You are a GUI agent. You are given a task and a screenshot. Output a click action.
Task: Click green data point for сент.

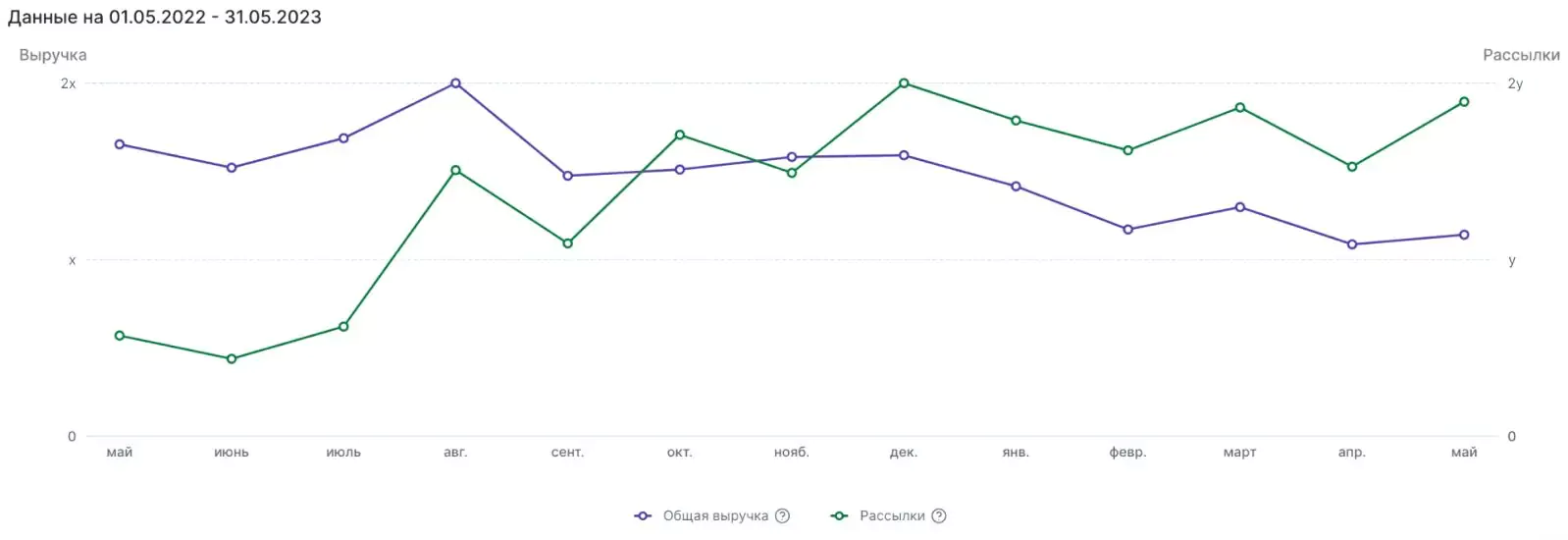pos(568,243)
